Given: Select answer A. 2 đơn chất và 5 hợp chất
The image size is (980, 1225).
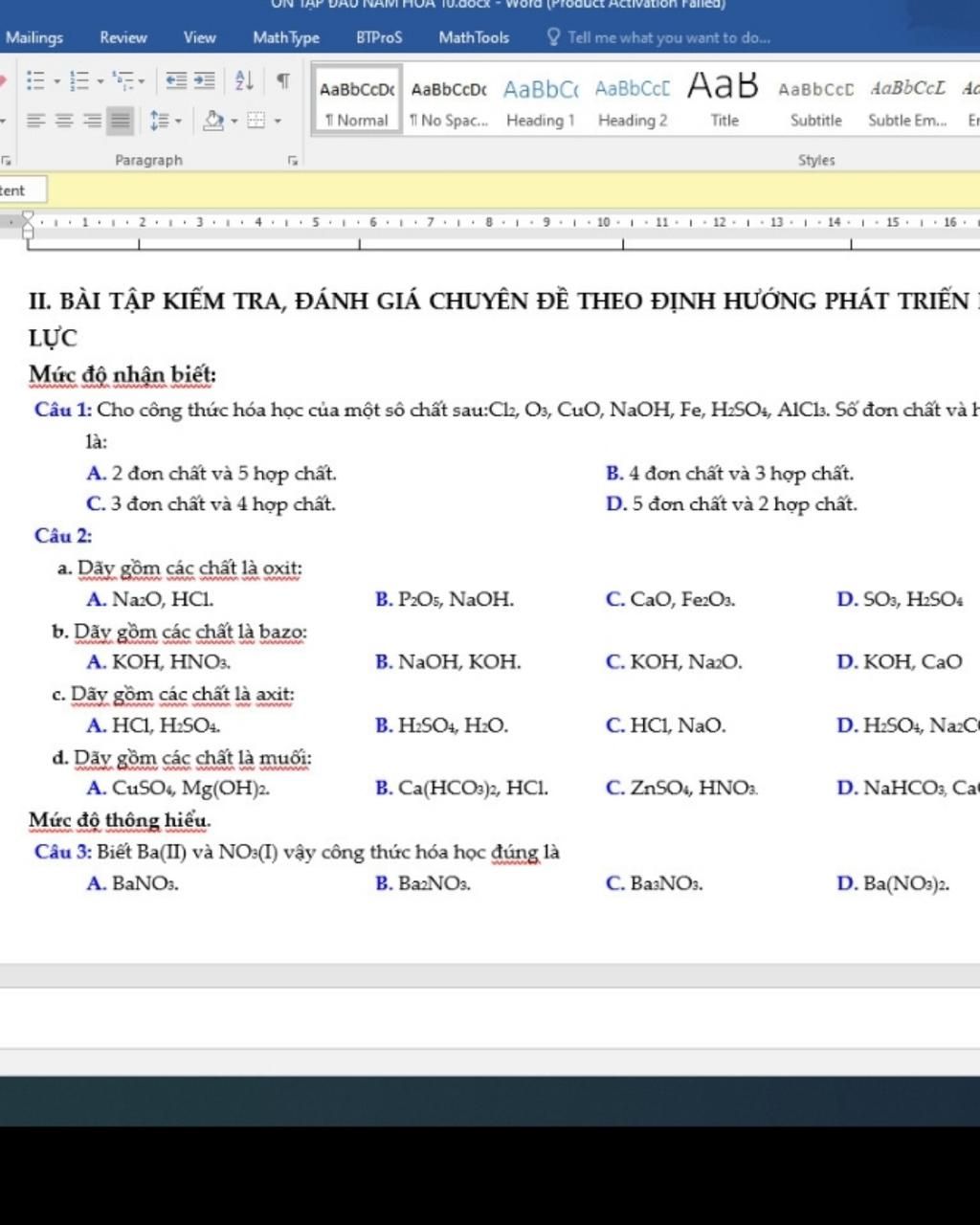Looking at the screenshot, I should point(212,473).
